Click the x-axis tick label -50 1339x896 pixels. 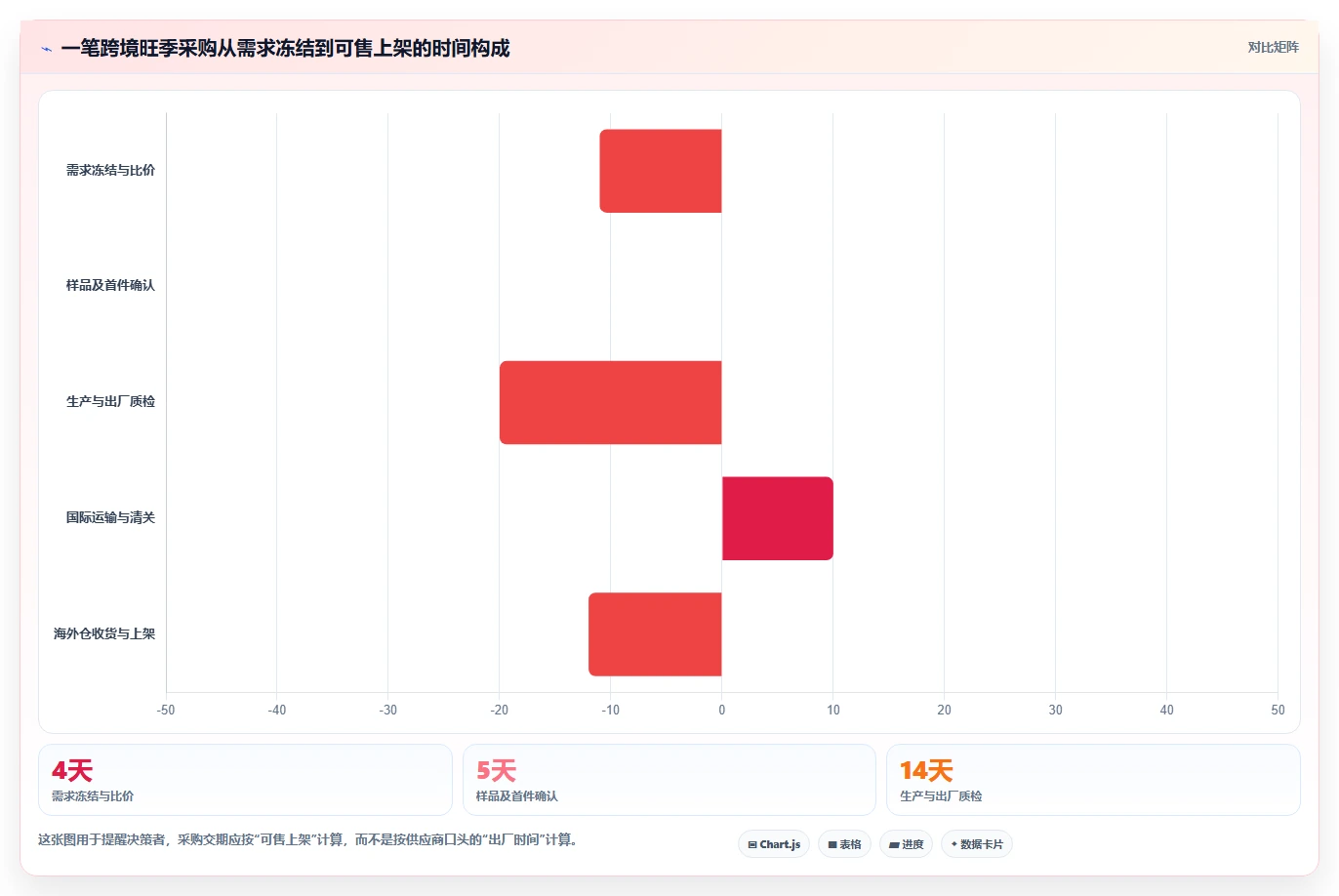click(x=166, y=710)
